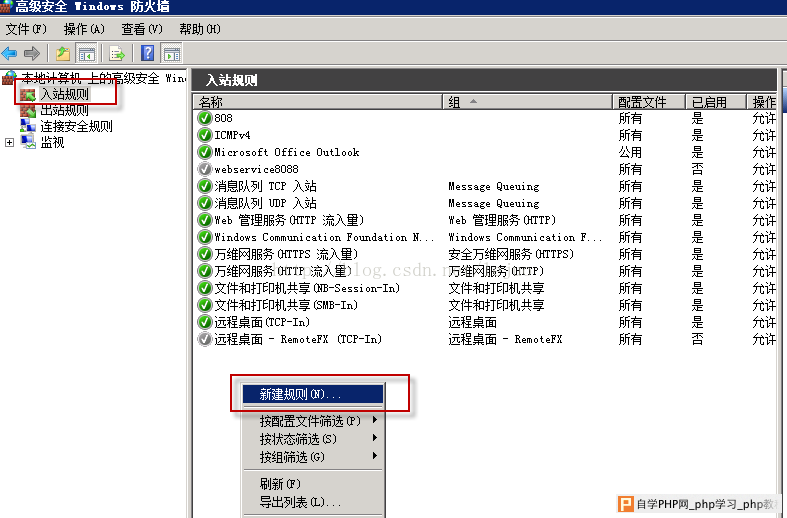Viewport: 787px width, 518px height.
Task: Expand the 监视 tree node
Action: 9,143
